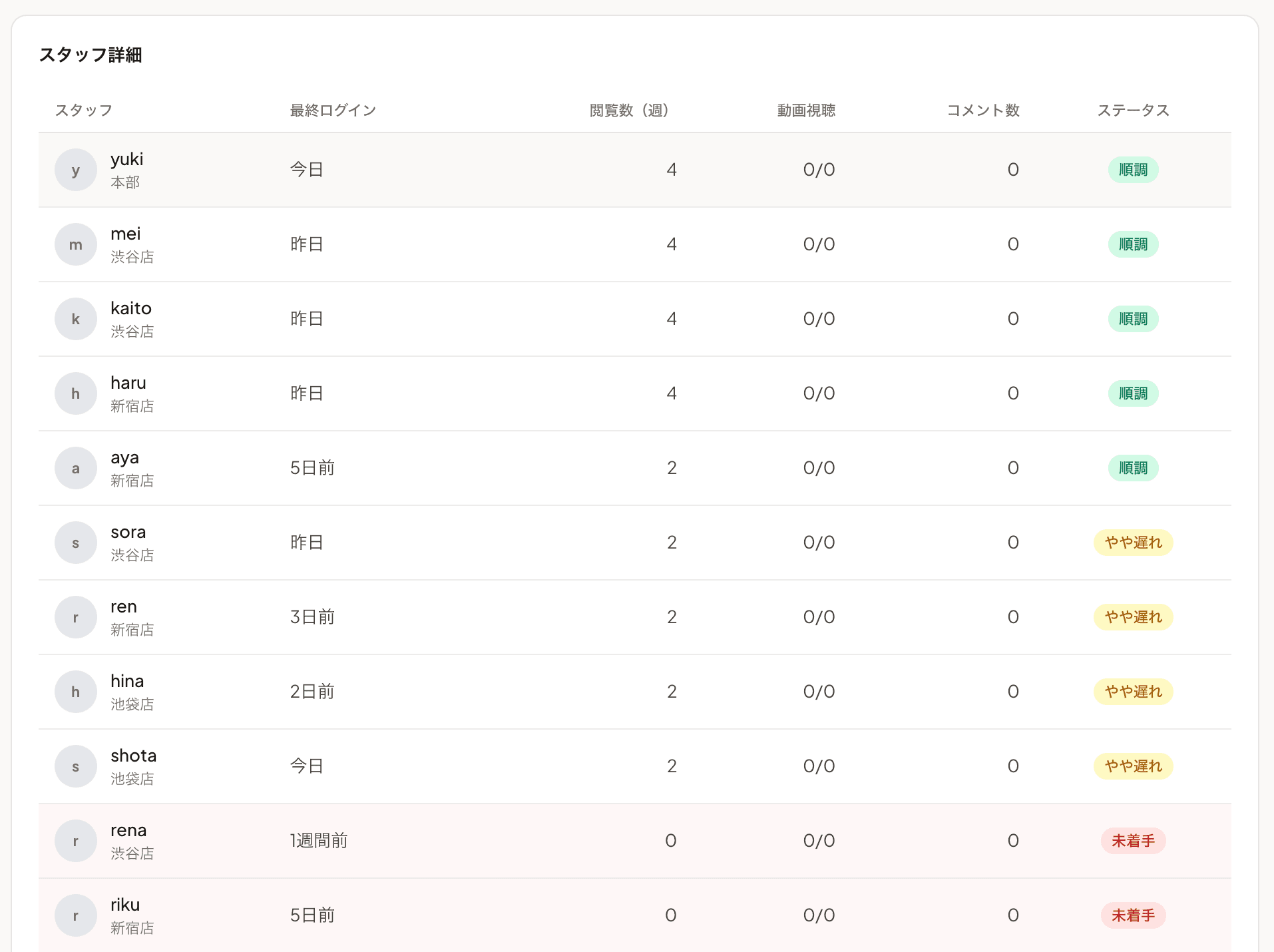Click yuki's avatar icon

tap(76, 170)
